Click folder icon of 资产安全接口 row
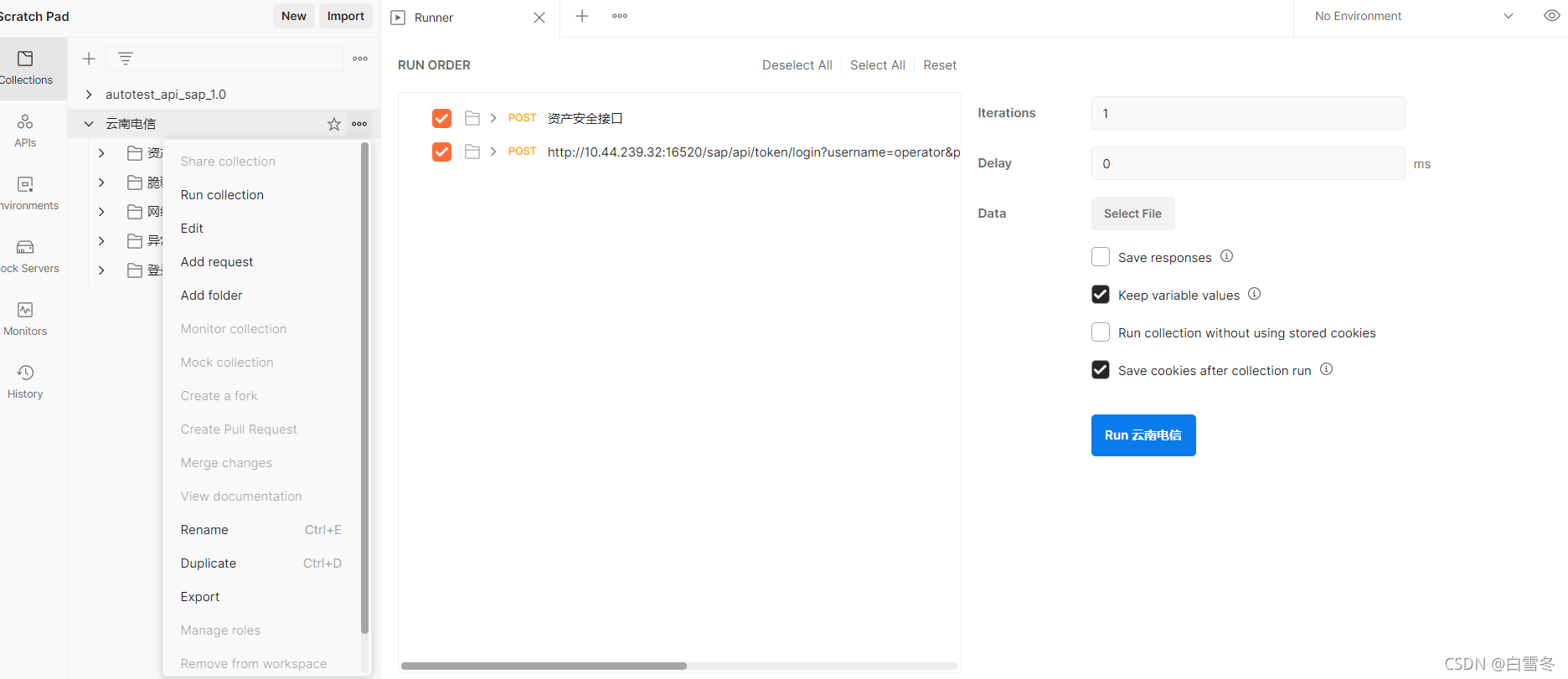This screenshot has height=679, width=1568. pos(472,118)
